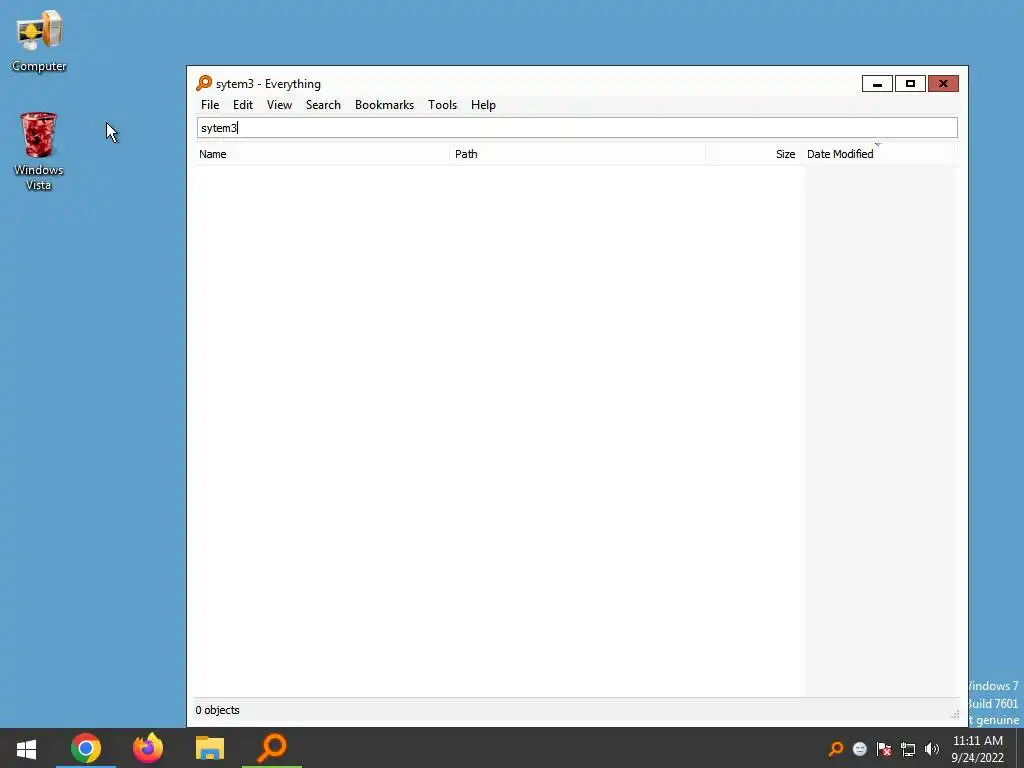Image resolution: width=1024 pixels, height=768 pixels.
Task: Click the Everything magnifier icon in title bar
Action: click(204, 83)
